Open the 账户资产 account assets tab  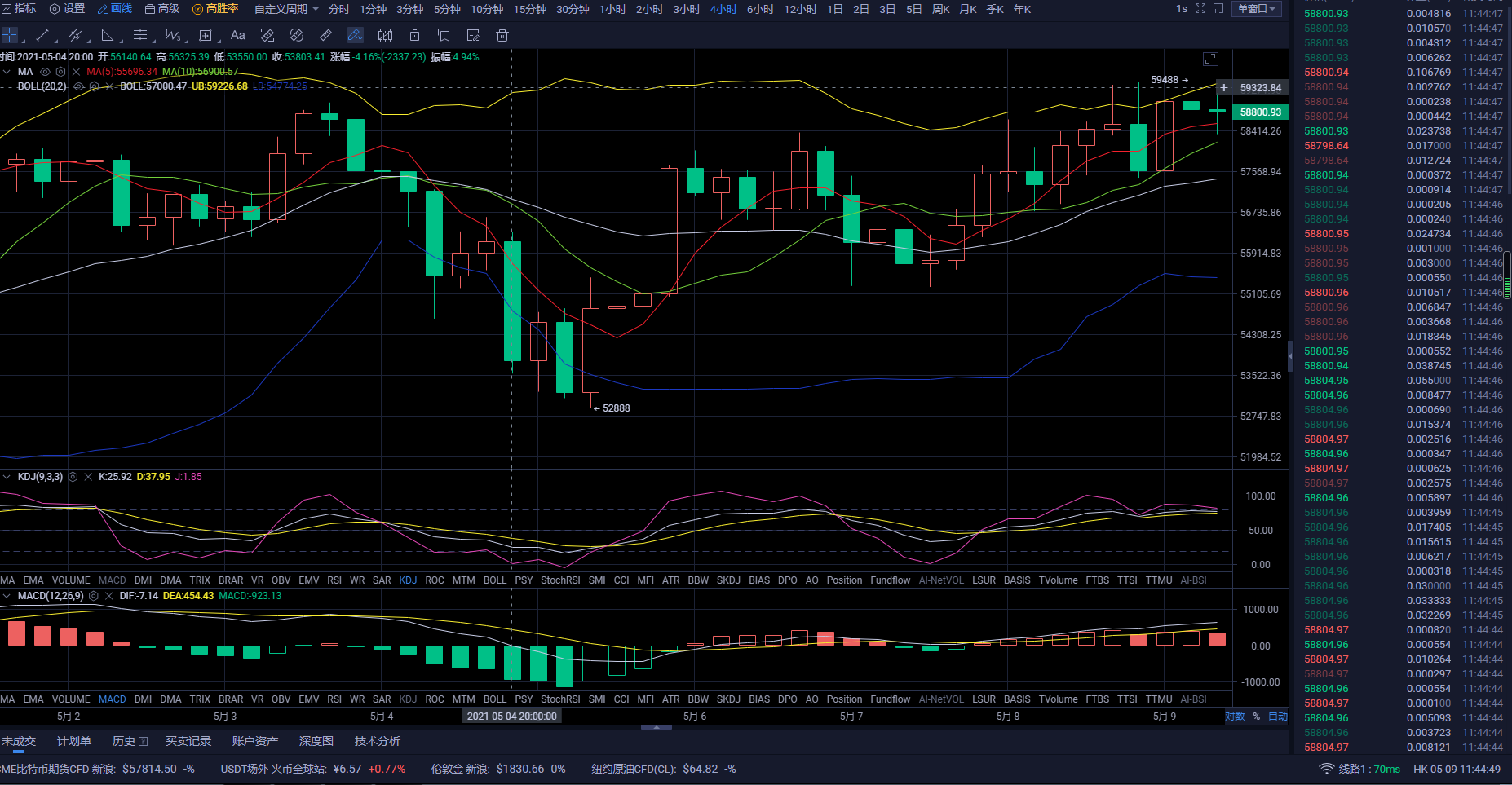click(x=255, y=741)
